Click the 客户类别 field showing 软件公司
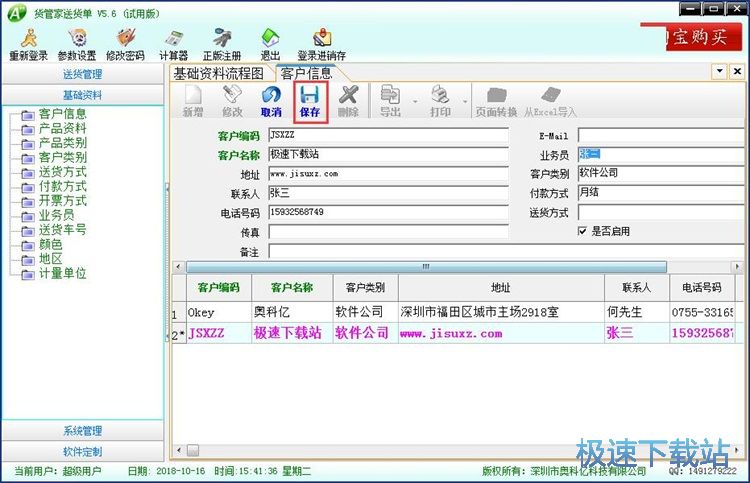Image resolution: width=750 pixels, height=483 pixels. [x=661, y=173]
